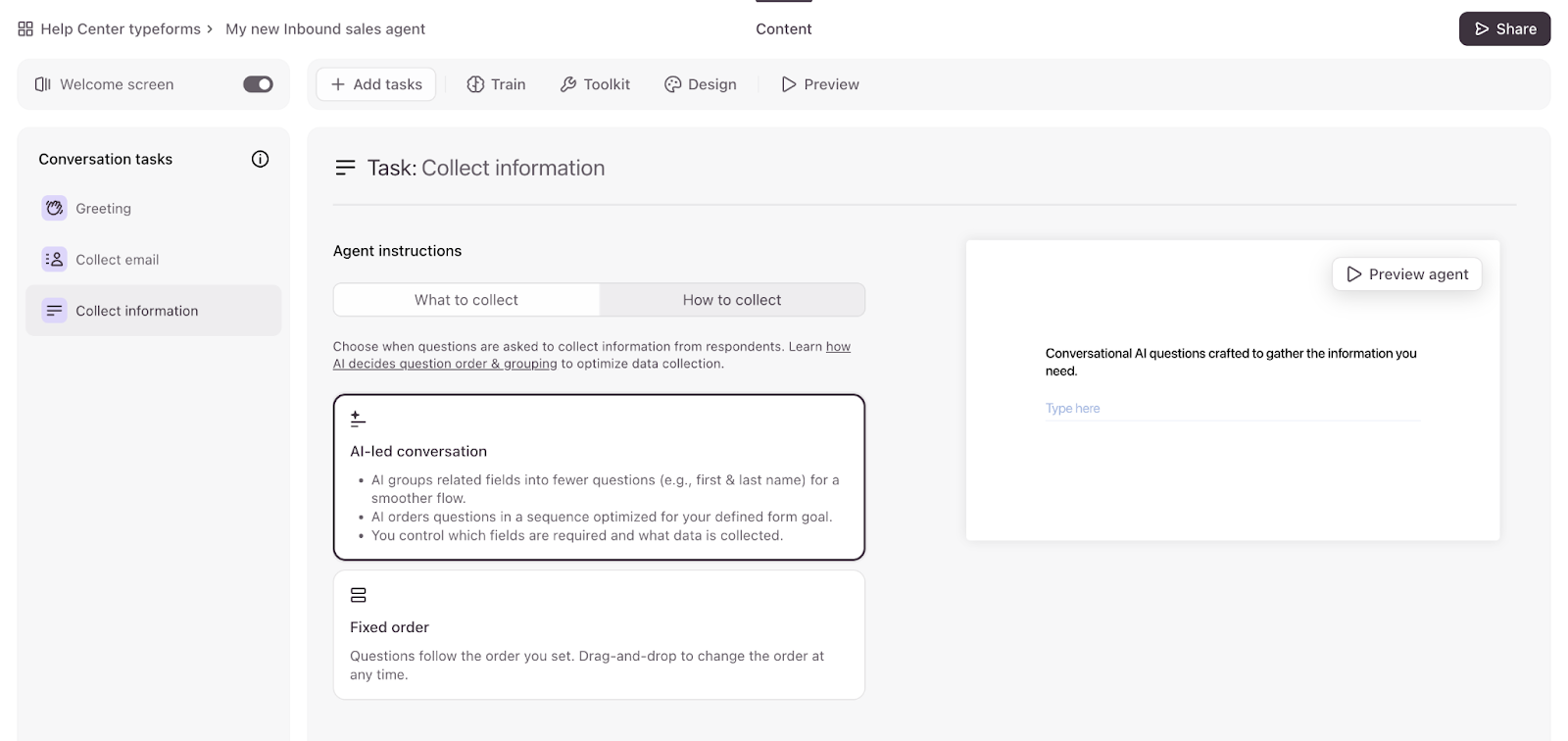The height and width of the screenshot is (741, 1568).
Task: Toggle the Welcome screen switch
Action: point(258,84)
